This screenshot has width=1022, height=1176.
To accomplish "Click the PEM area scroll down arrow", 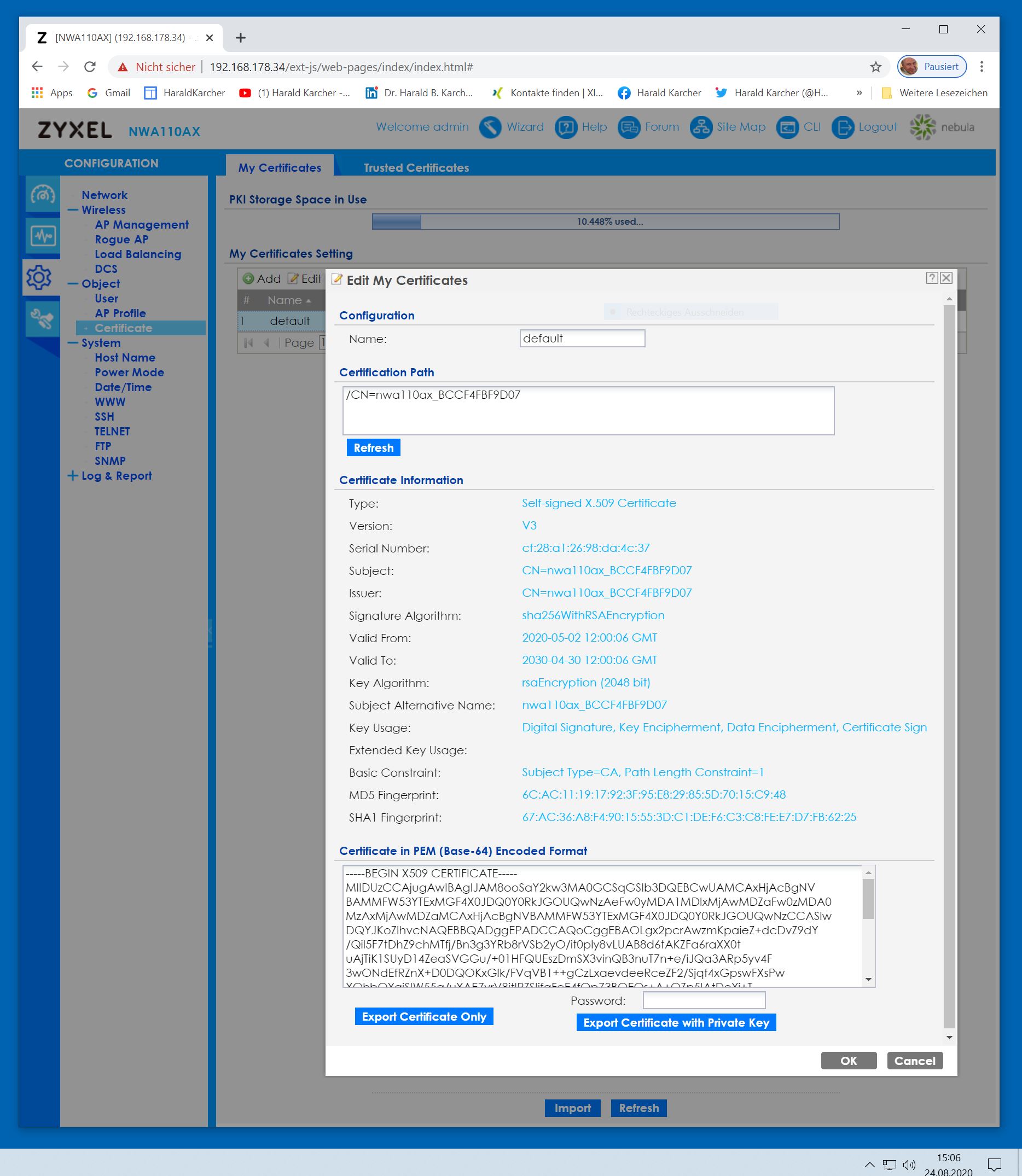I will point(868,980).
